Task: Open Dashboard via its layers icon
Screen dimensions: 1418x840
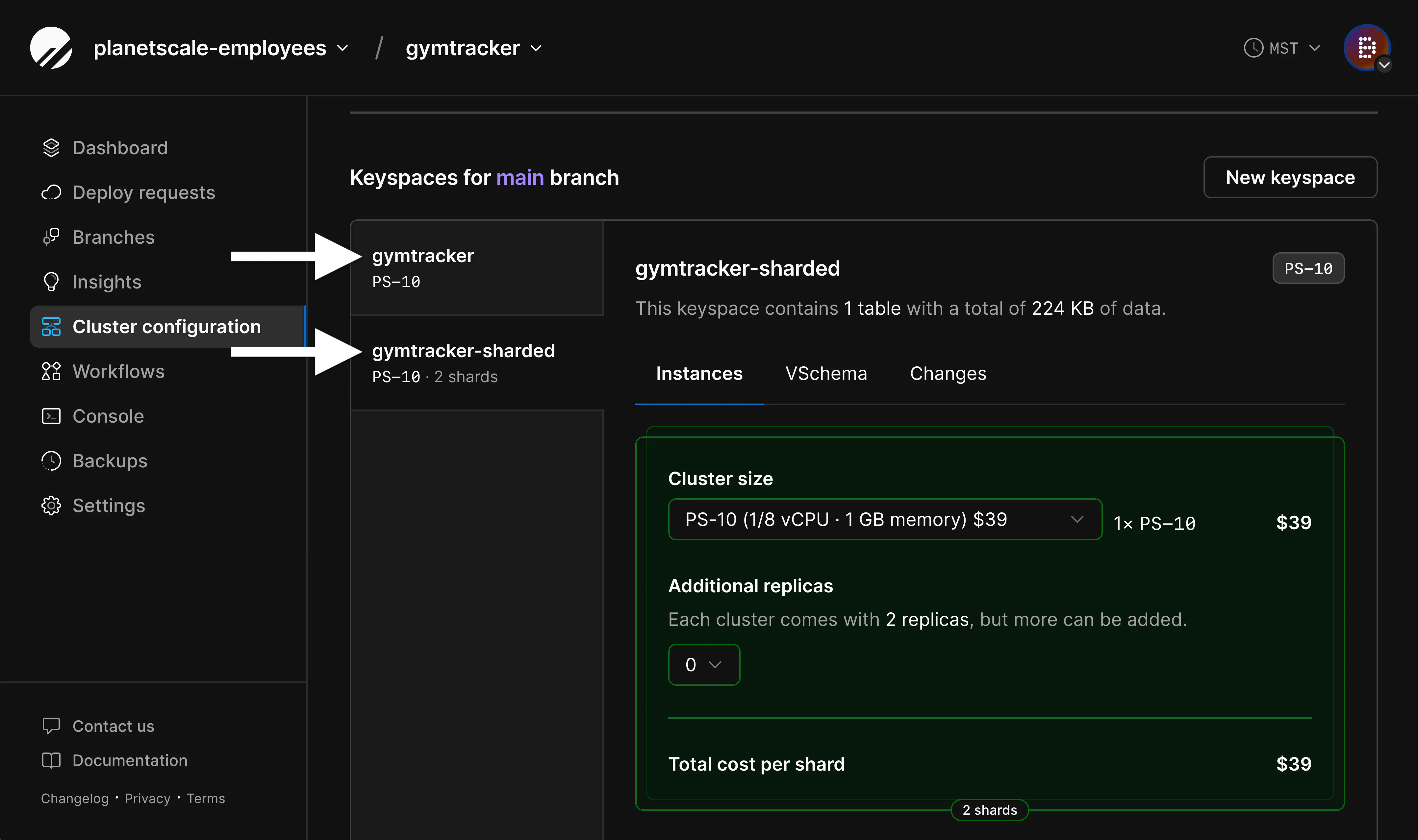Action: pyautogui.click(x=51, y=148)
